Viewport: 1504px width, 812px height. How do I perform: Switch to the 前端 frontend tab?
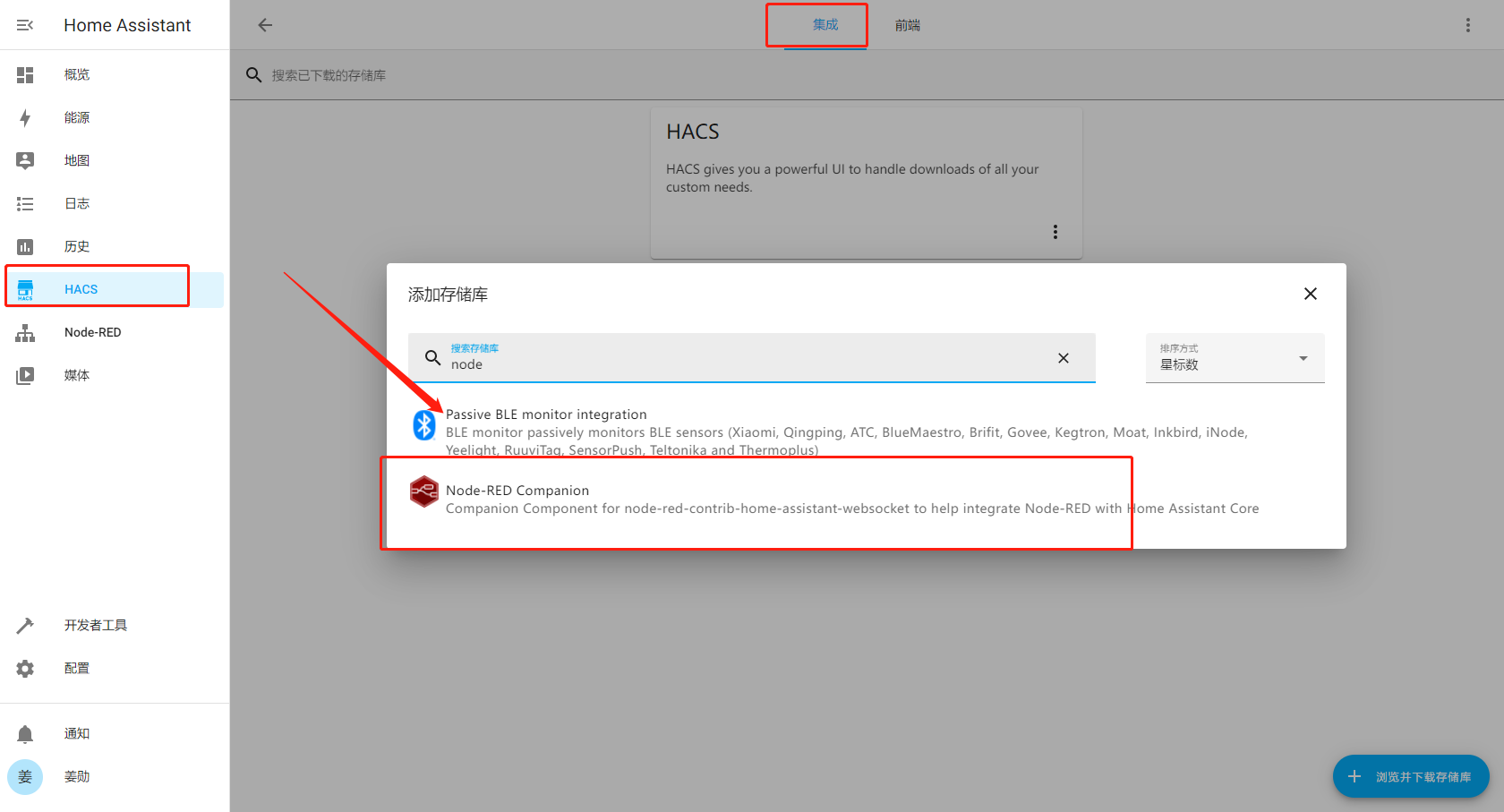(x=907, y=25)
